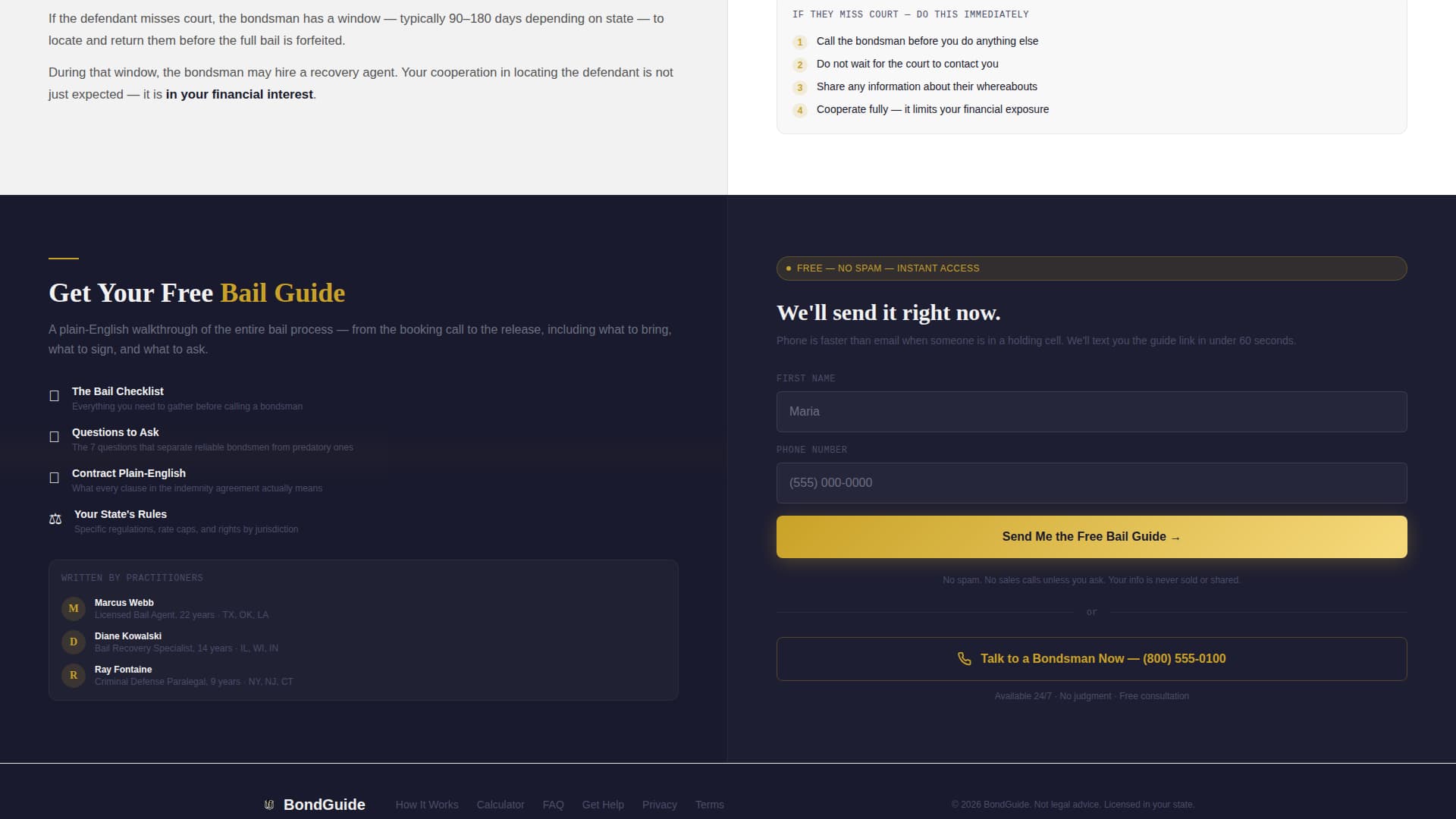The height and width of the screenshot is (819, 1456).
Task: Click the numbered badge 2 beside 'Do not wait'
Action: 799,65
